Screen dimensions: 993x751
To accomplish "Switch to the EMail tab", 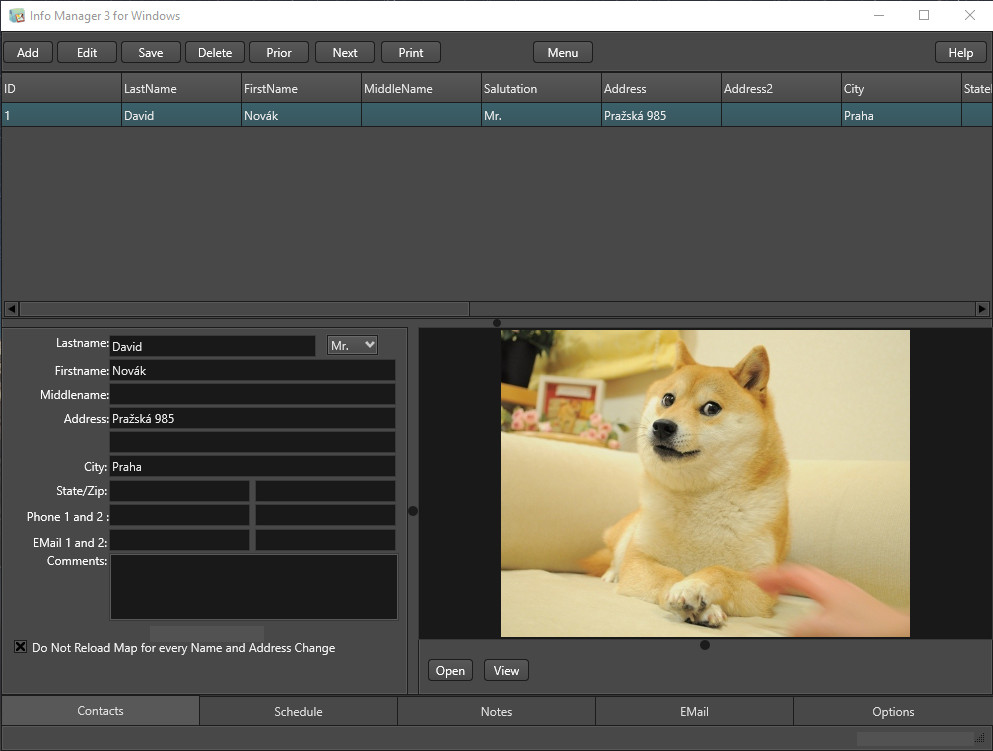I will coord(694,711).
